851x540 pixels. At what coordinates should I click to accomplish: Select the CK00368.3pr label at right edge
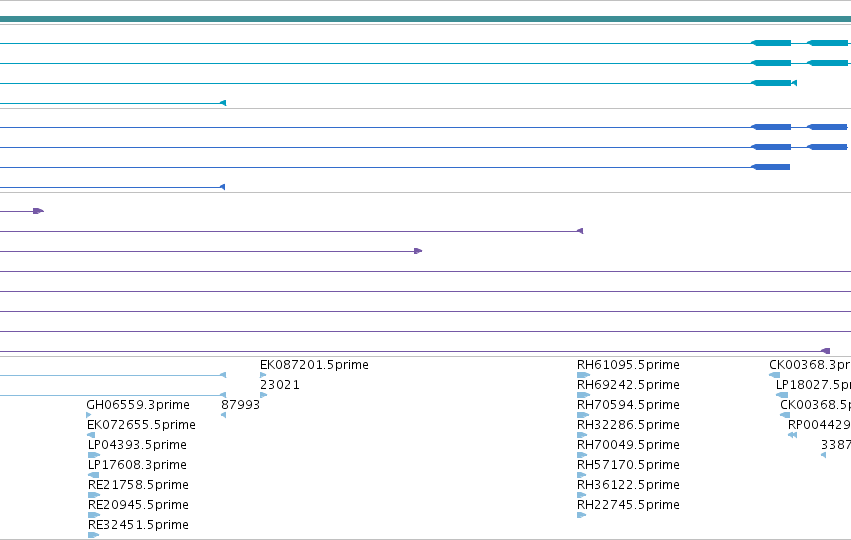[x=810, y=365]
